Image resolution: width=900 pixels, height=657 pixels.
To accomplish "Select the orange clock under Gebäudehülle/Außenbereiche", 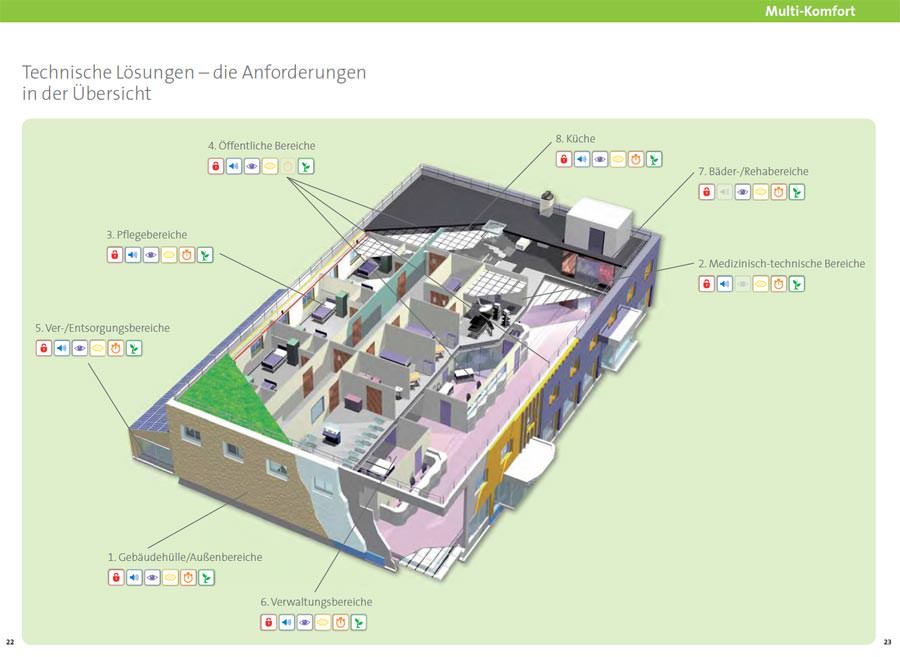I will point(188,577).
